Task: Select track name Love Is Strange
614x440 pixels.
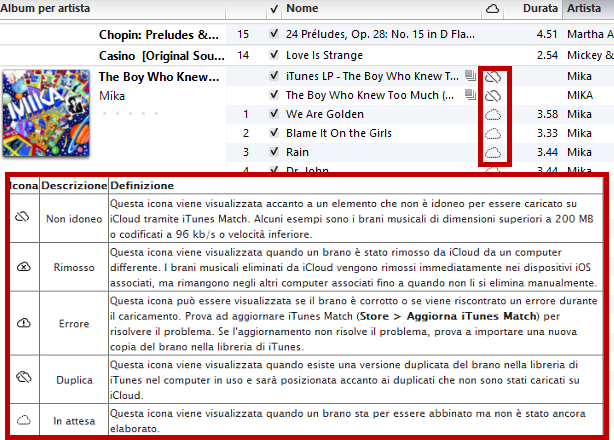Action: click(x=324, y=55)
